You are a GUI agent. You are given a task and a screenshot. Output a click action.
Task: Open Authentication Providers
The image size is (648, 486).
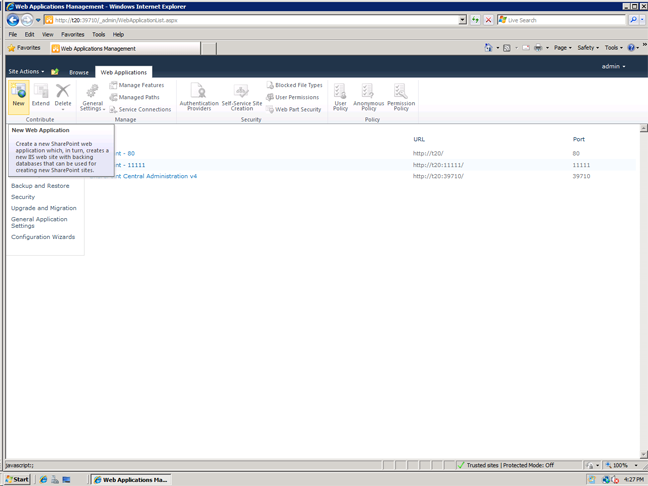coord(199,96)
